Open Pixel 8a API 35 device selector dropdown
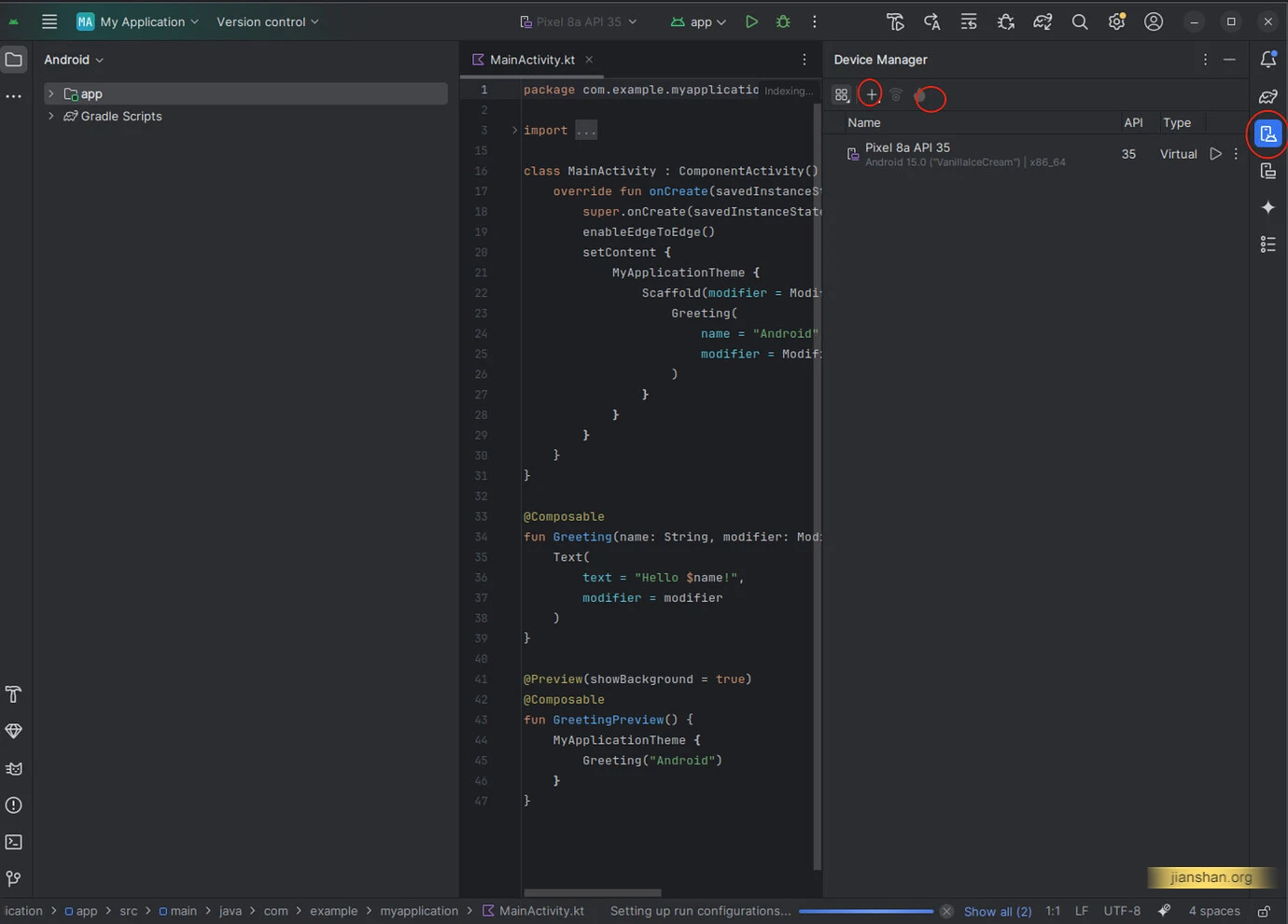 [x=579, y=21]
